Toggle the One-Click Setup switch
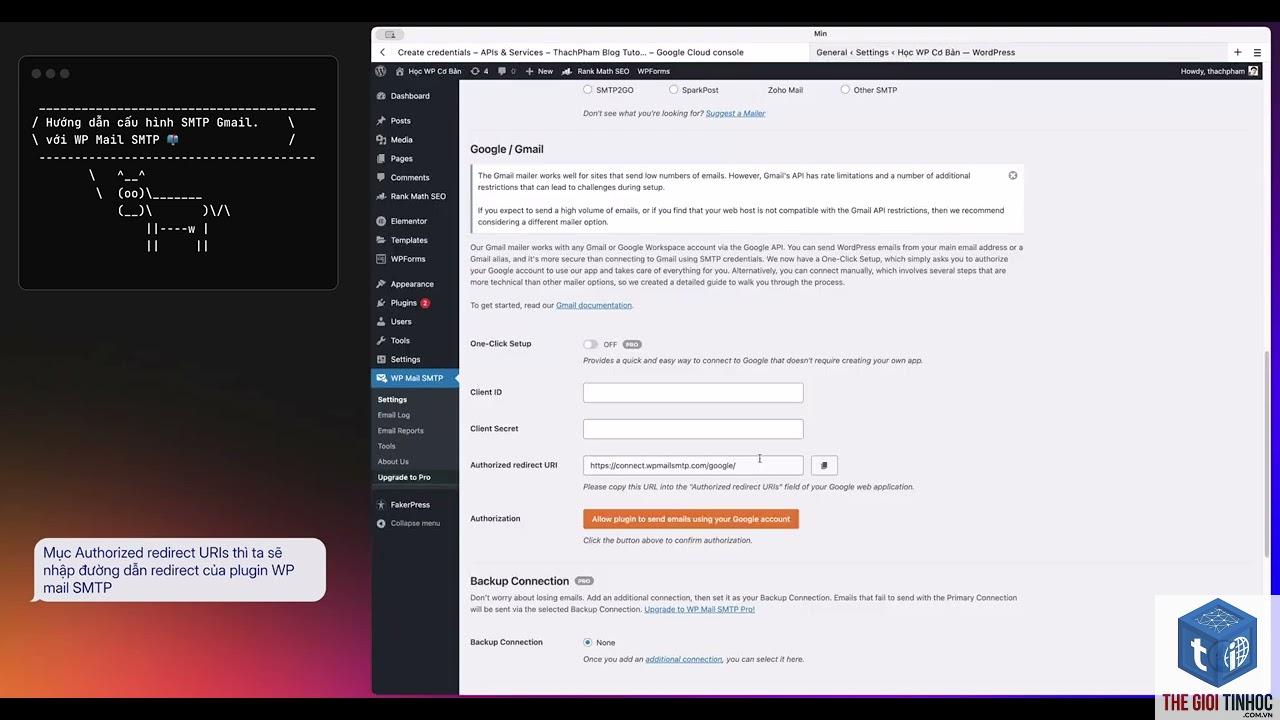 [x=590, y=344]
